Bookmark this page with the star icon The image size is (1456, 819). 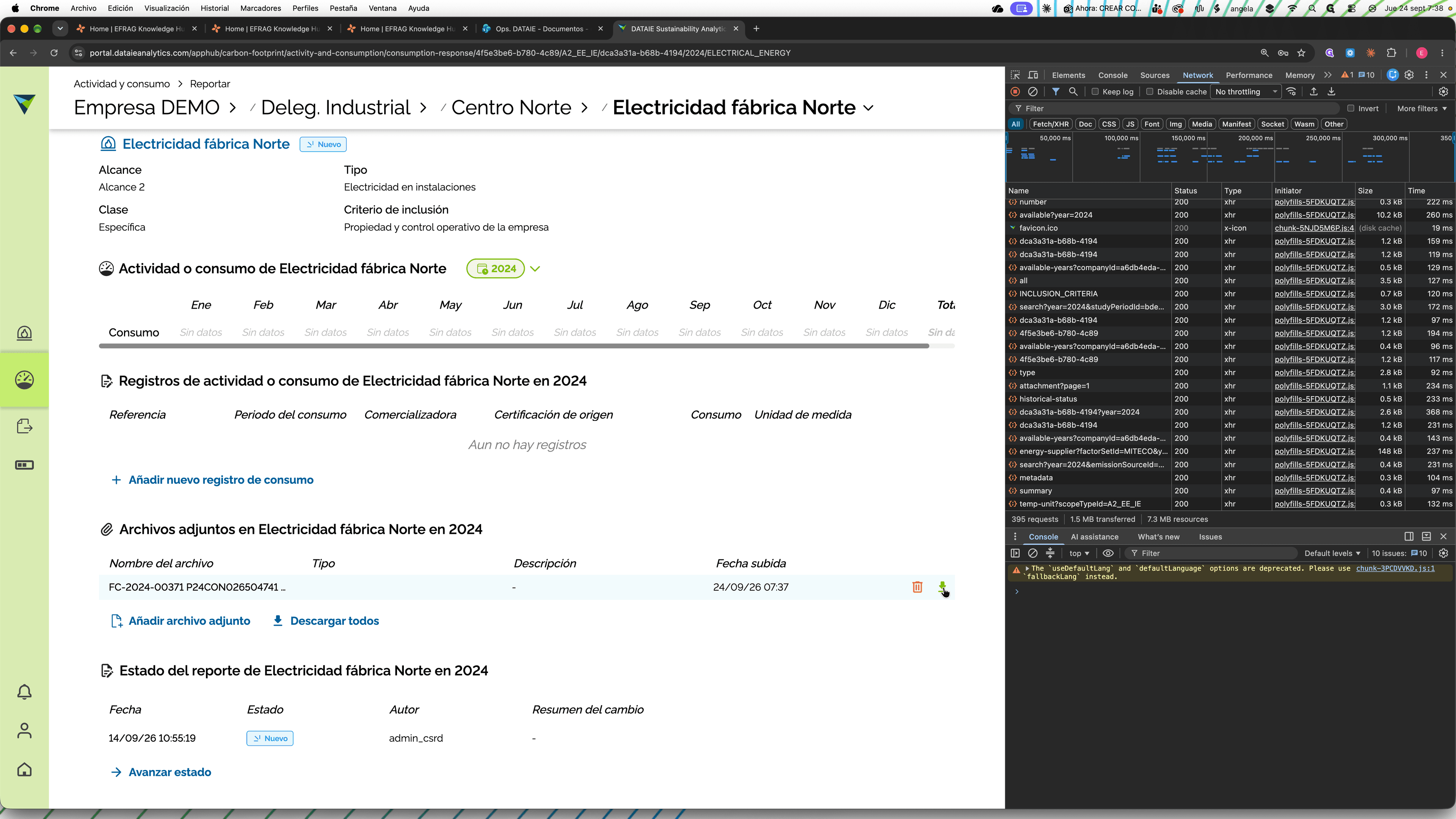tap(1301, 53)
